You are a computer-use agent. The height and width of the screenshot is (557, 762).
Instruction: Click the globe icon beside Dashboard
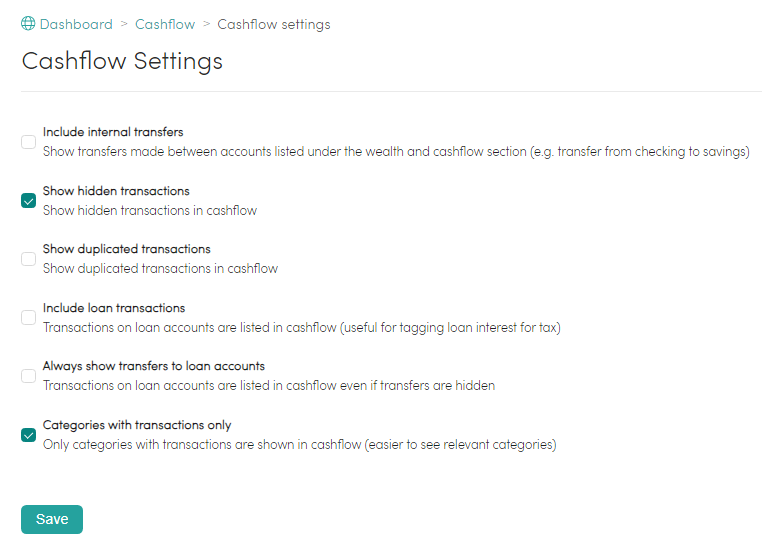pyautogui.click(x=28, y=23)
